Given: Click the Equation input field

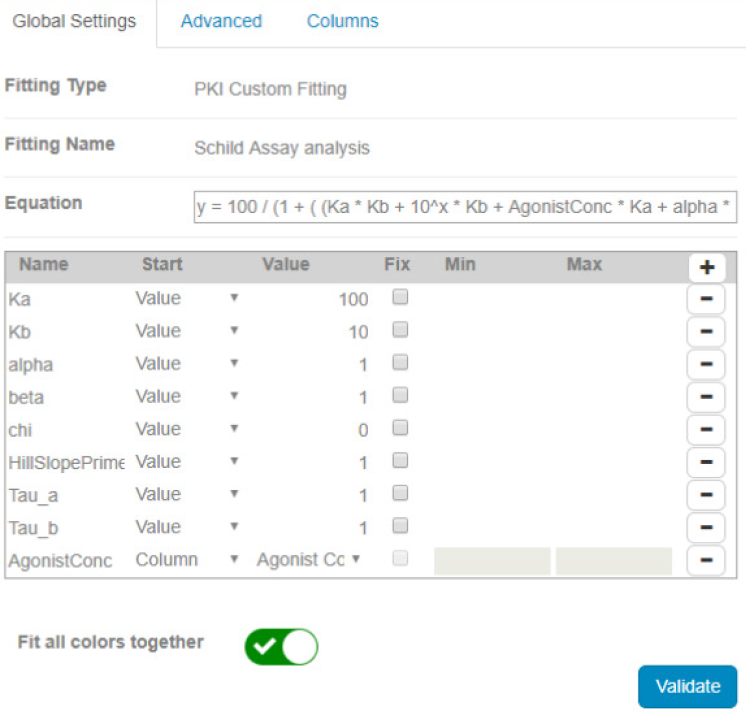Looking at the screenshot, I should [464, 206].
